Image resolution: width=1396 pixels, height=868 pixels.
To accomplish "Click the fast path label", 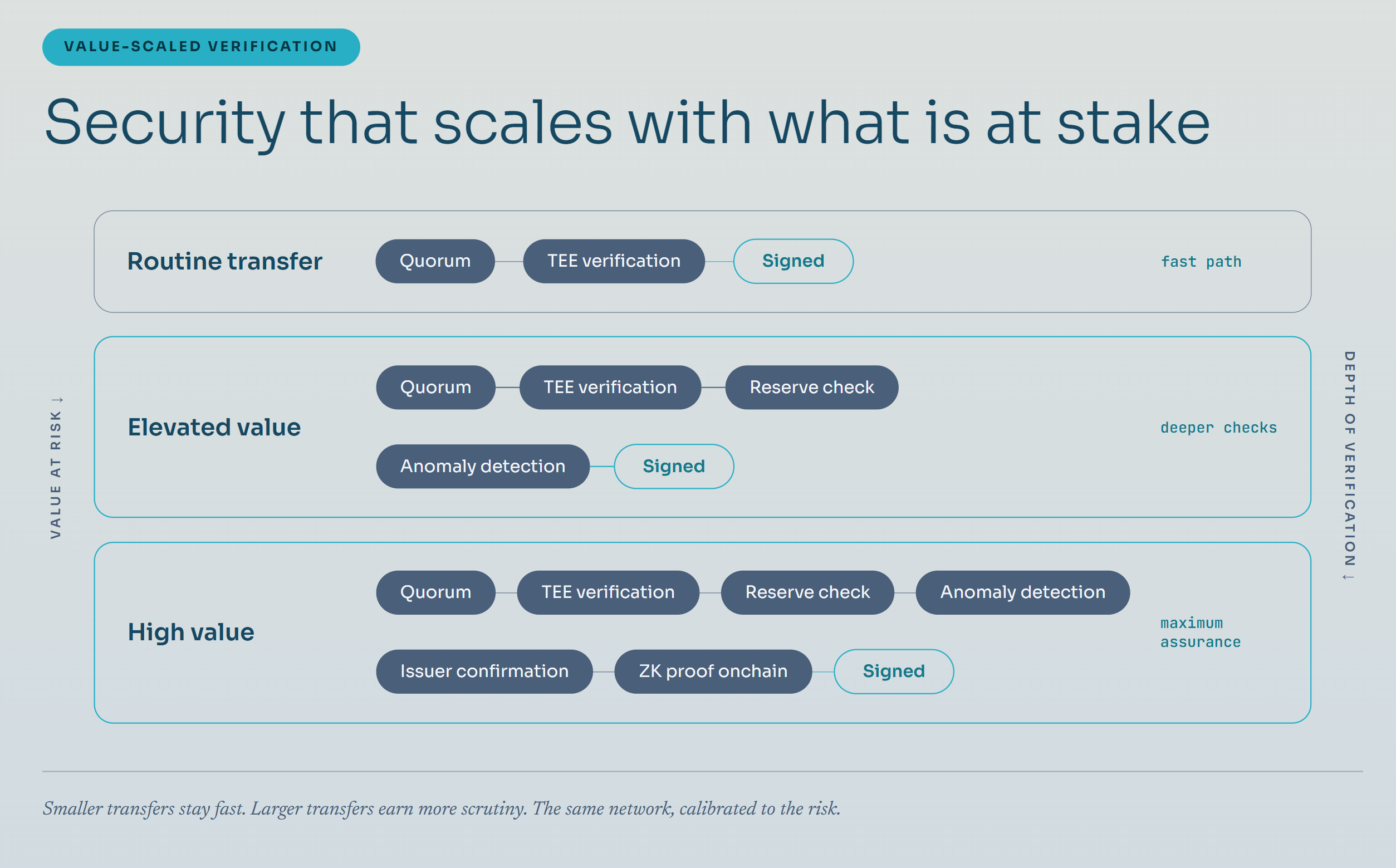I will (1201, 262).
